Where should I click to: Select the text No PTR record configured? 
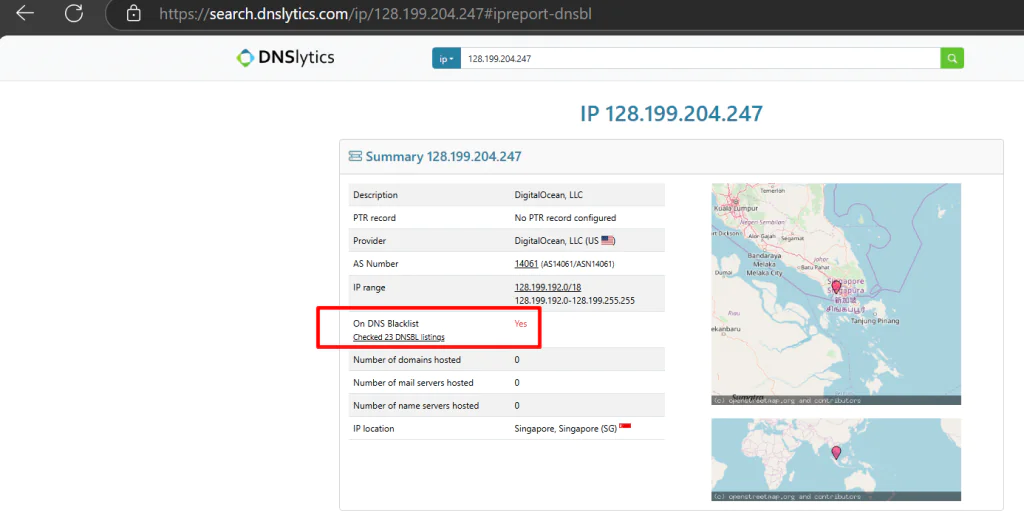click(565, 218)
